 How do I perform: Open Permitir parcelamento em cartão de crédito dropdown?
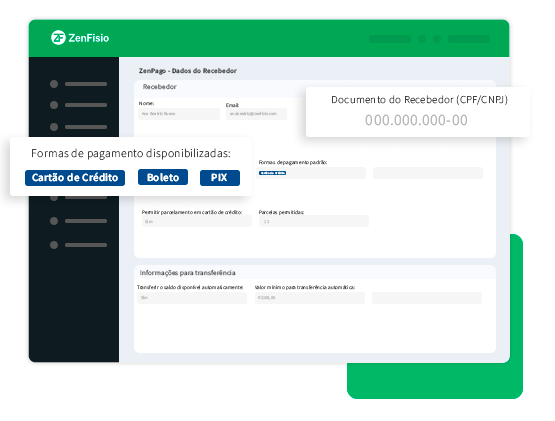click(197, 221)
